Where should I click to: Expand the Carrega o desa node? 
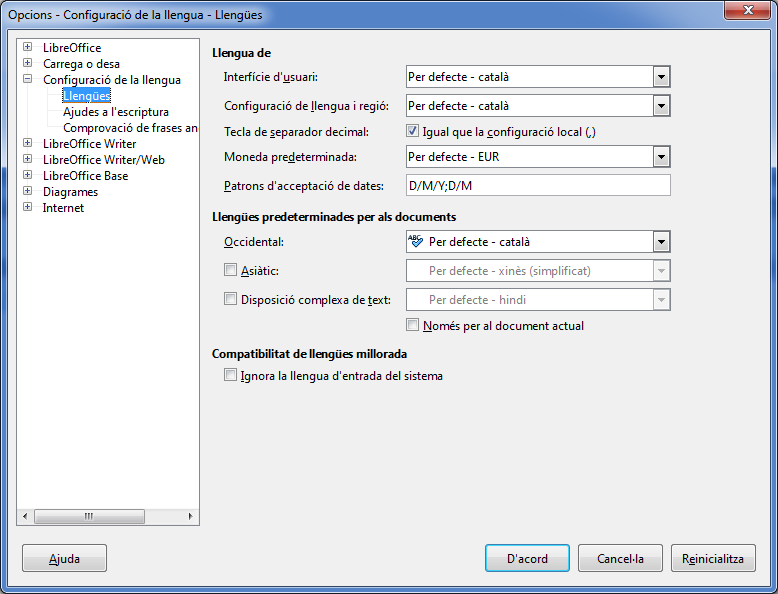[x=28, y=64]
